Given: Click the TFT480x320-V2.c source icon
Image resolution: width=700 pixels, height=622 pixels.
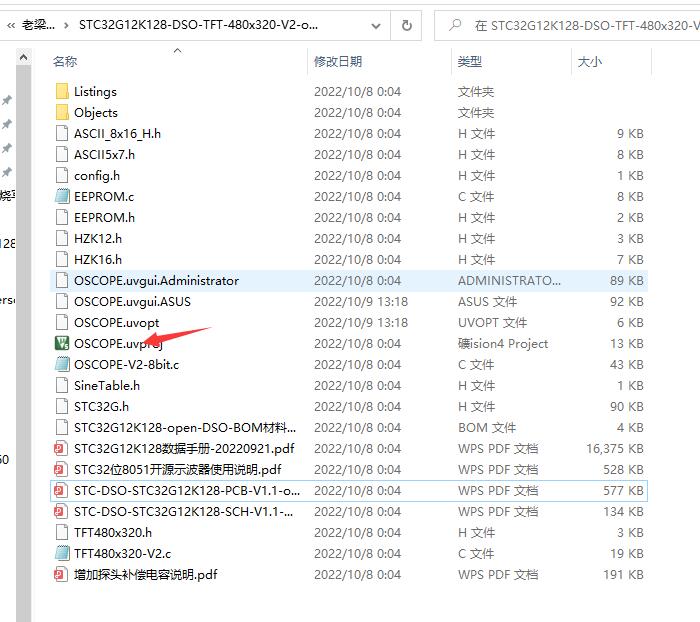Looking at the screenshot, I should (x=62, y=553).
